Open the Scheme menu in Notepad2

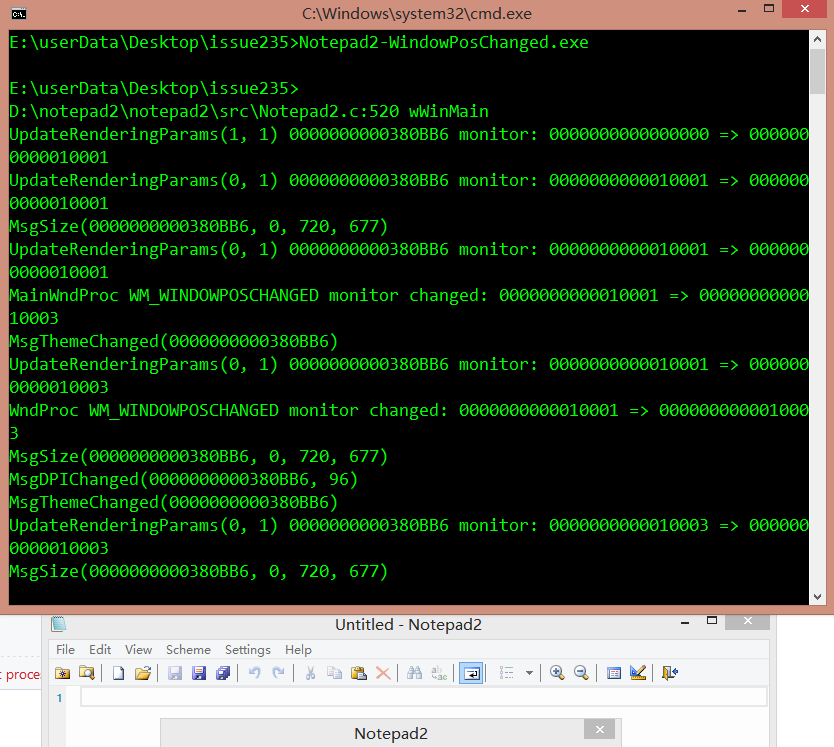[x=188, y=650]
